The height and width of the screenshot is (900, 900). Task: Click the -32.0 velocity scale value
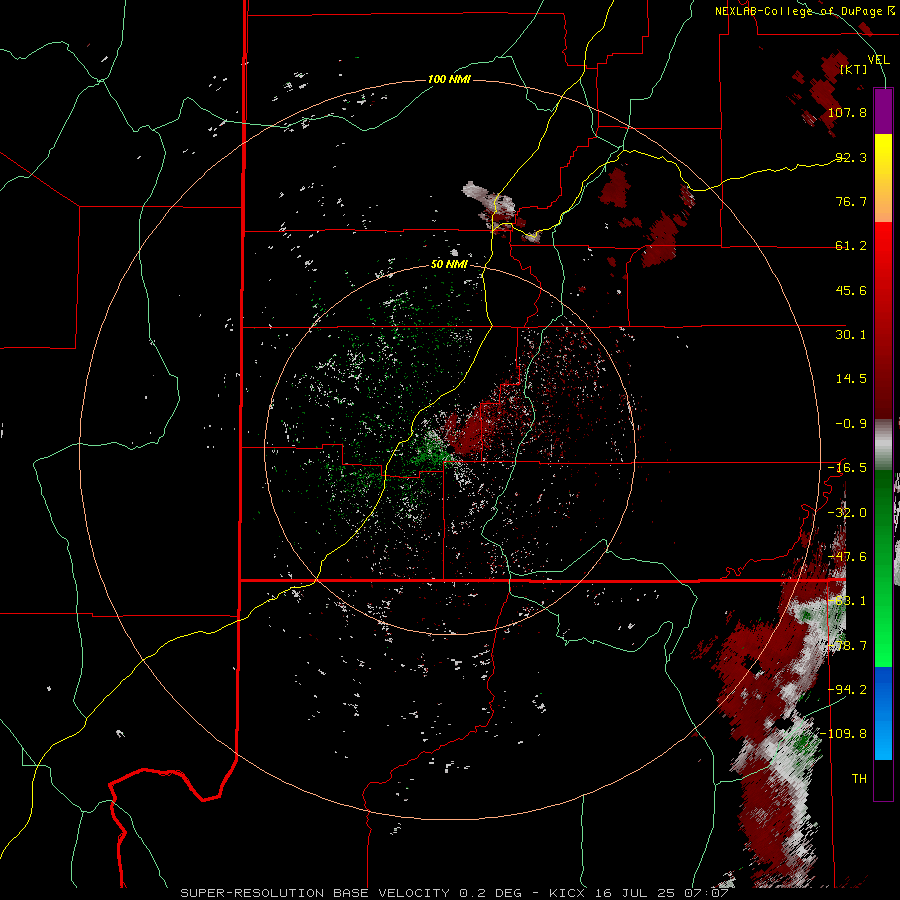coord(847,513)
